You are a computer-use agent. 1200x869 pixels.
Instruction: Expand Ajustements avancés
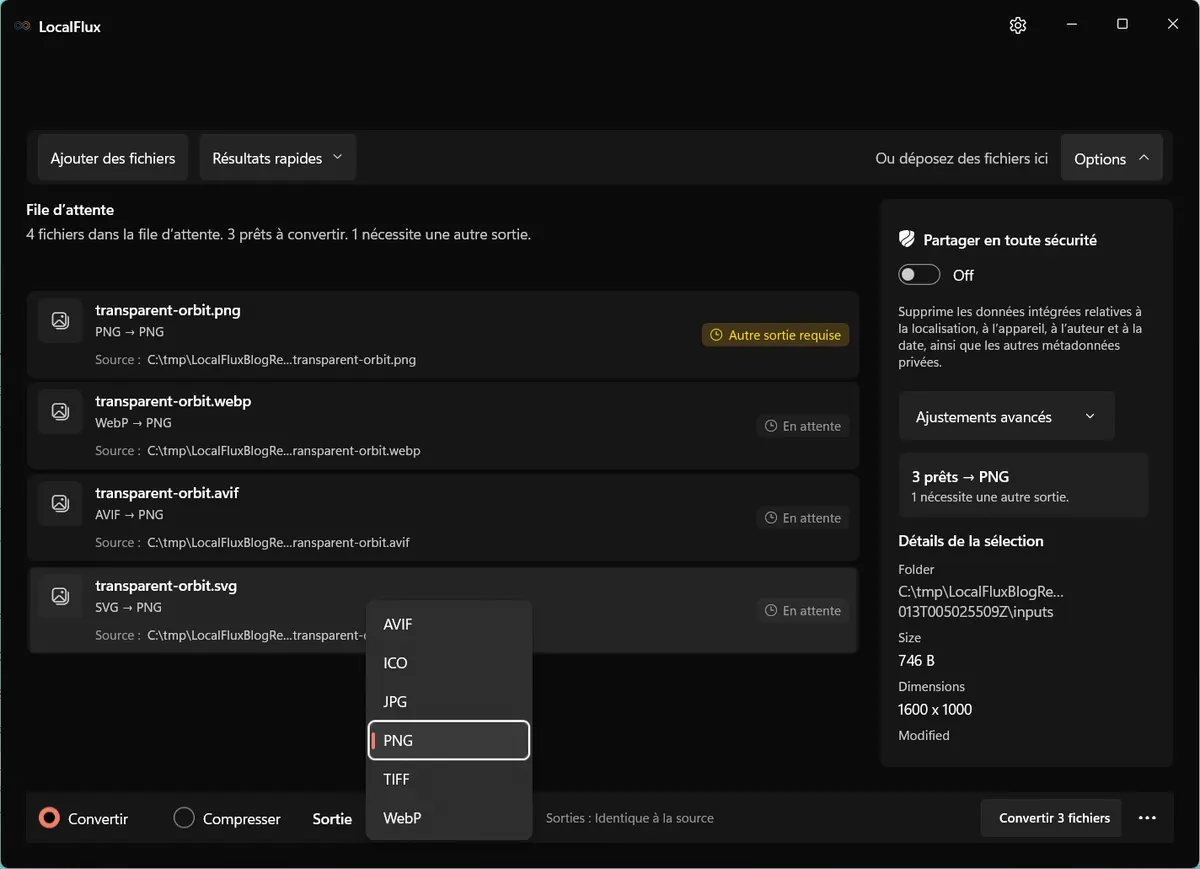(1007, 416)
